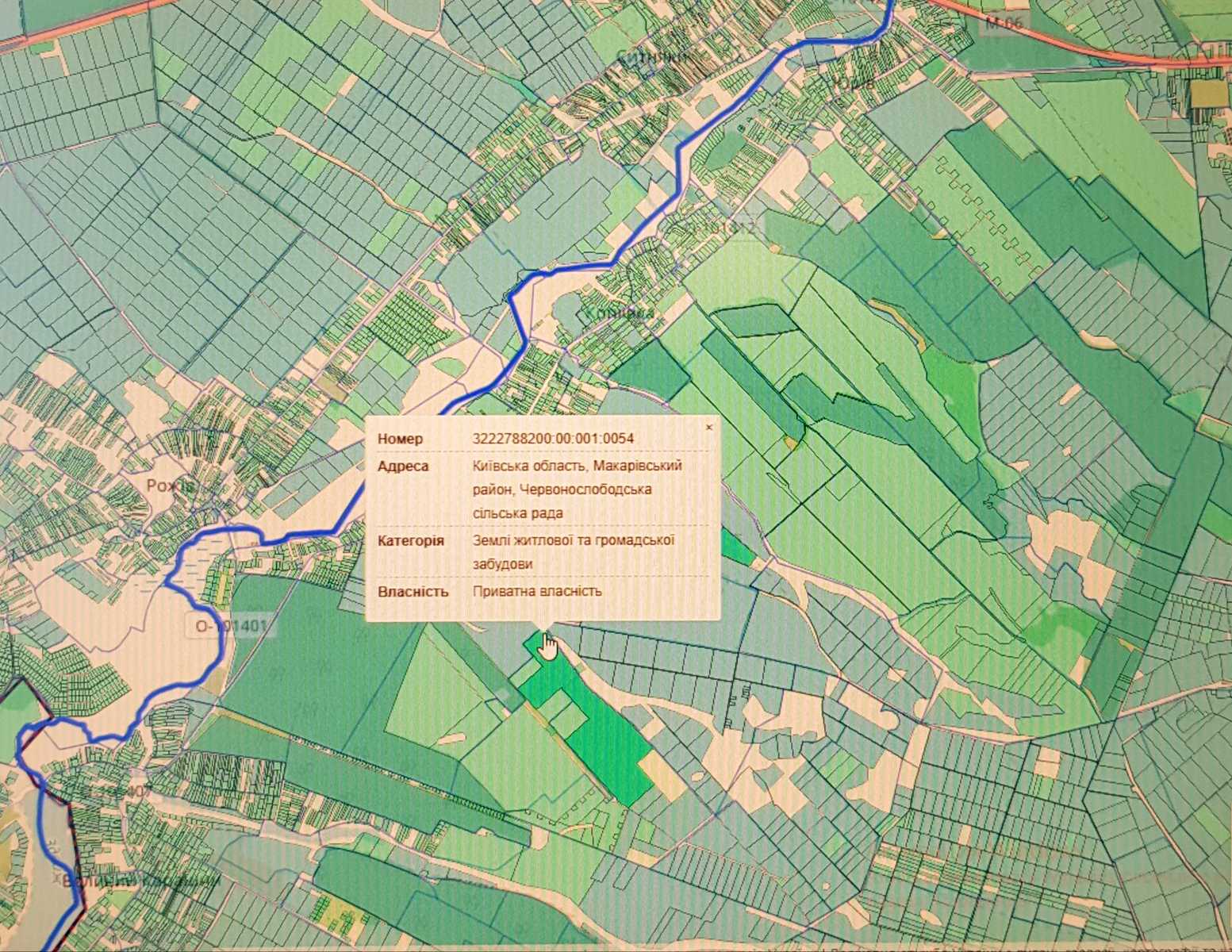Click the Ситняки village label
1232x952 pixels.
pyautogui.click(x=653, y=56)
